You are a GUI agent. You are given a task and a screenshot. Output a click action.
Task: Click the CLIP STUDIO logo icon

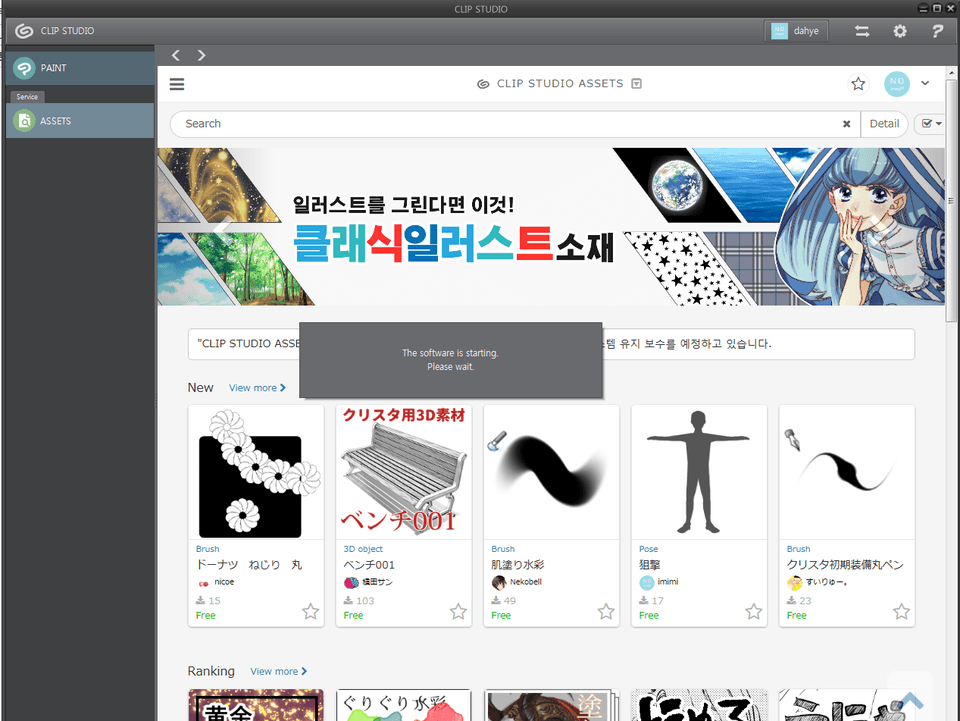pos(24,31)
